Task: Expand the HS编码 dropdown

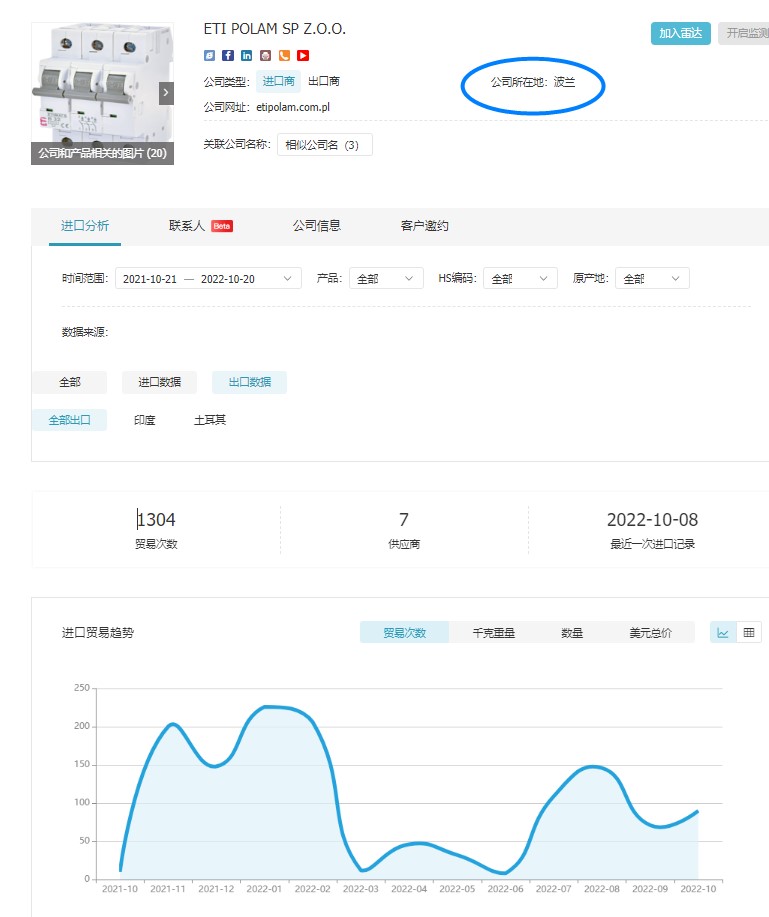Action: point(520,278)
